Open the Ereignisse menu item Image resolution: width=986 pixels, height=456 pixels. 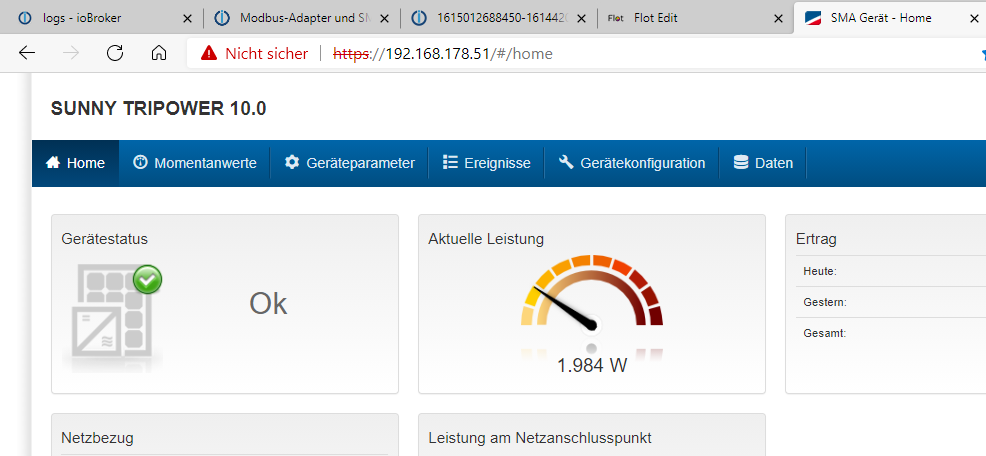[486, 164]
